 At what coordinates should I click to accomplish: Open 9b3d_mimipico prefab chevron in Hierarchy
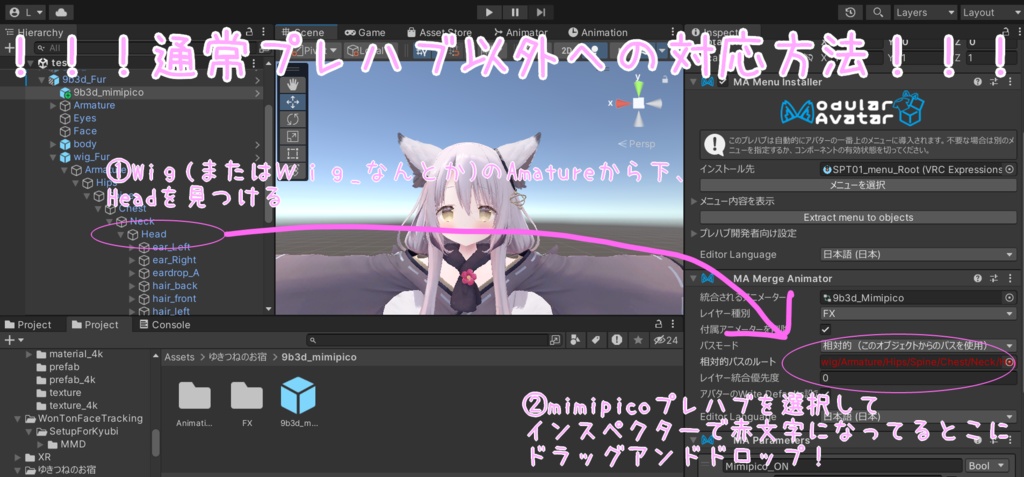[257, 93]
